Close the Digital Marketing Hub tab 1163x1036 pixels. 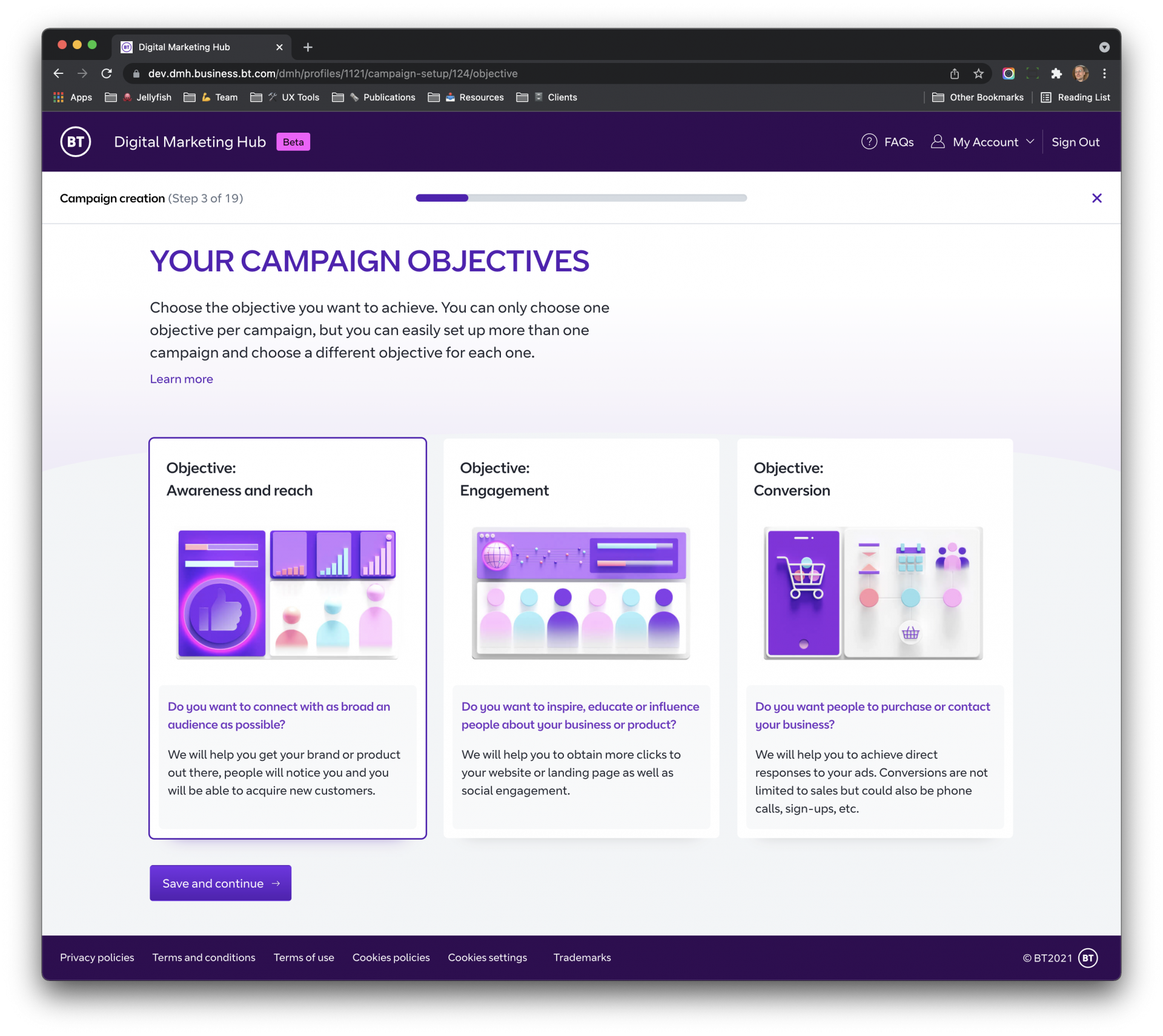(279, 47)
